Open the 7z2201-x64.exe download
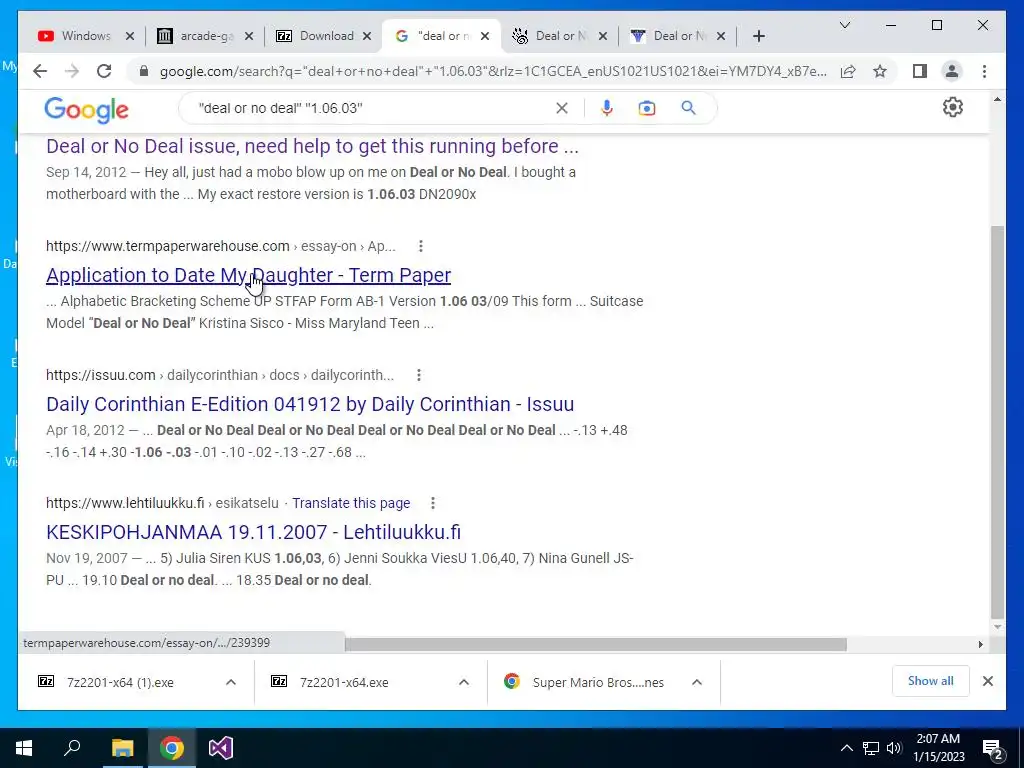The height and width of the screenshot is (768, 1024). coord(344,682)
